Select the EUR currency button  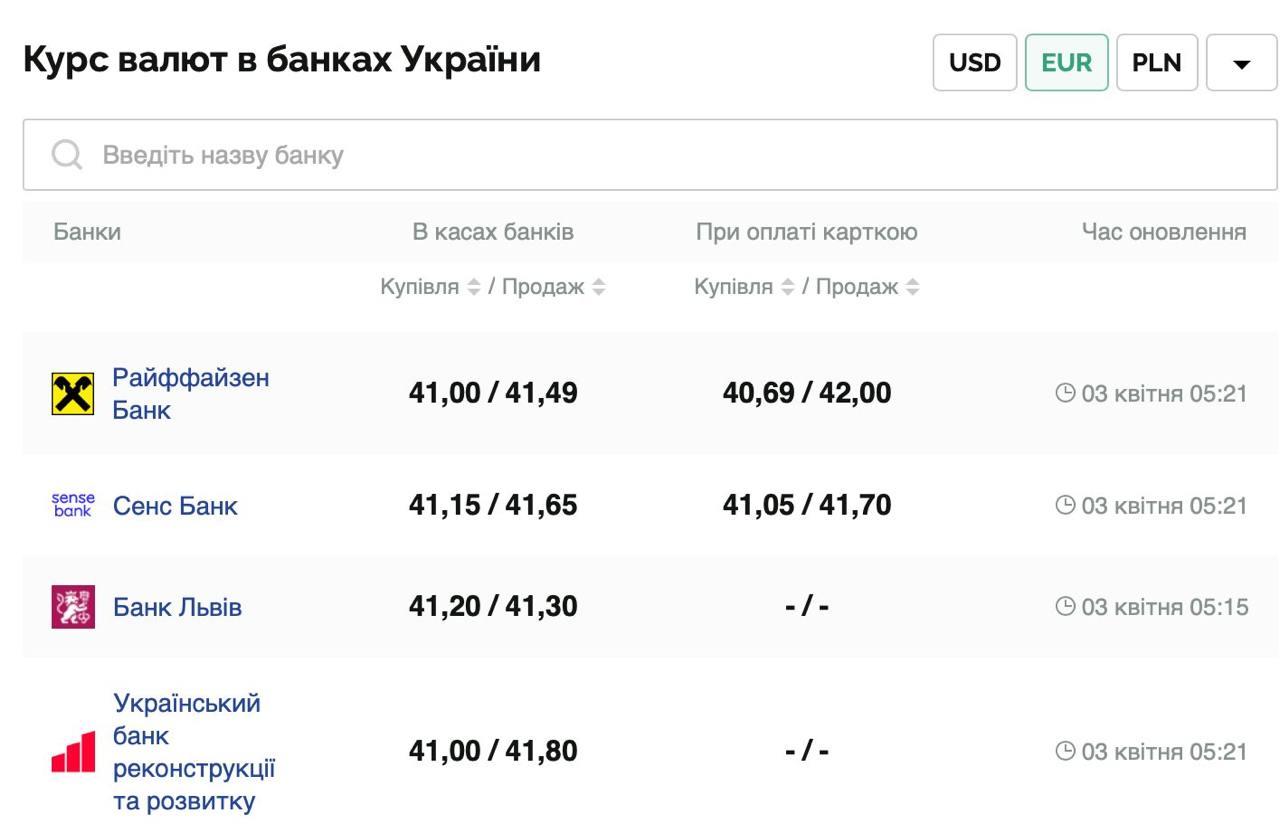coord(1066,62)
